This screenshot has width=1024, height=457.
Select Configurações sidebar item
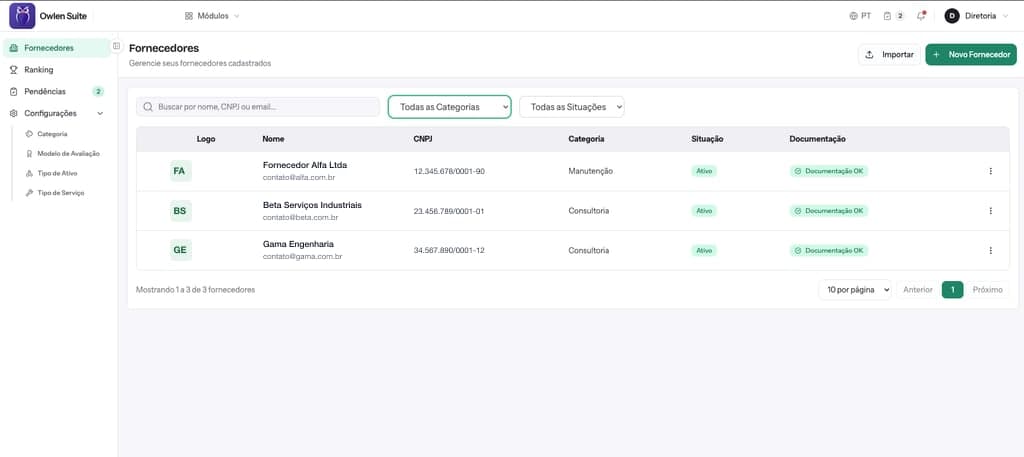(56, 113)
